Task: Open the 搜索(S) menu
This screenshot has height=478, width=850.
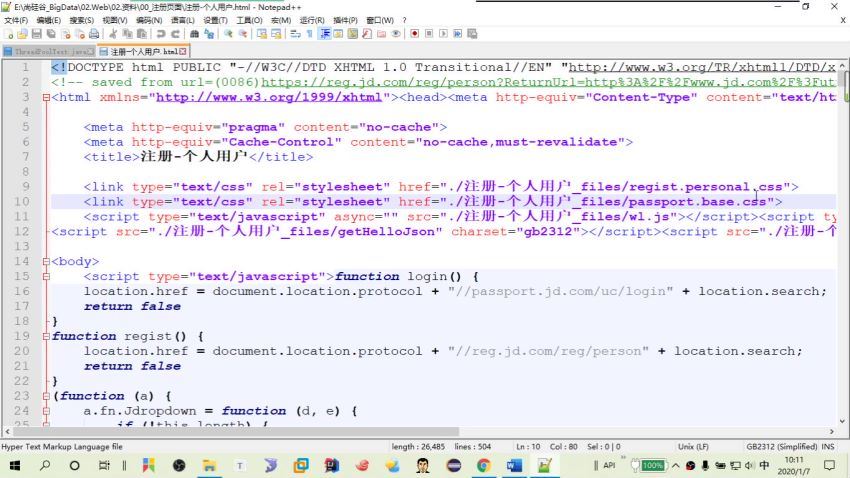Action: tap(81, 20)
